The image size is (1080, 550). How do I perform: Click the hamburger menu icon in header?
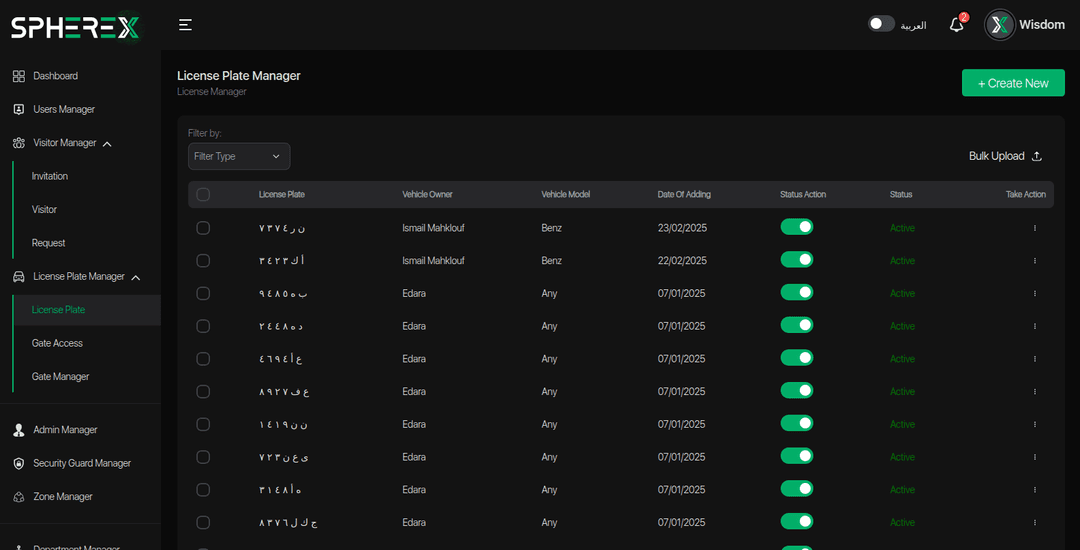(x=185, y=25)
